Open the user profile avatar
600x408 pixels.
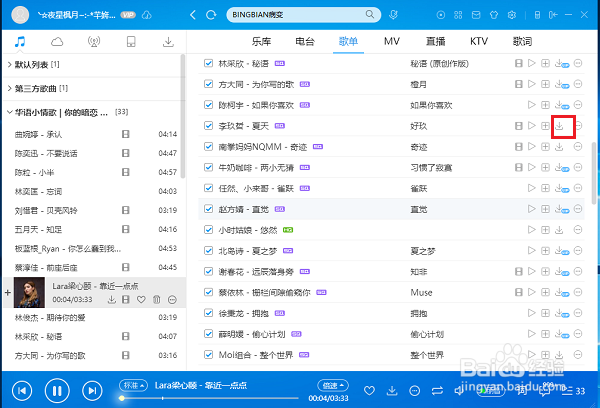coord(20,15)
